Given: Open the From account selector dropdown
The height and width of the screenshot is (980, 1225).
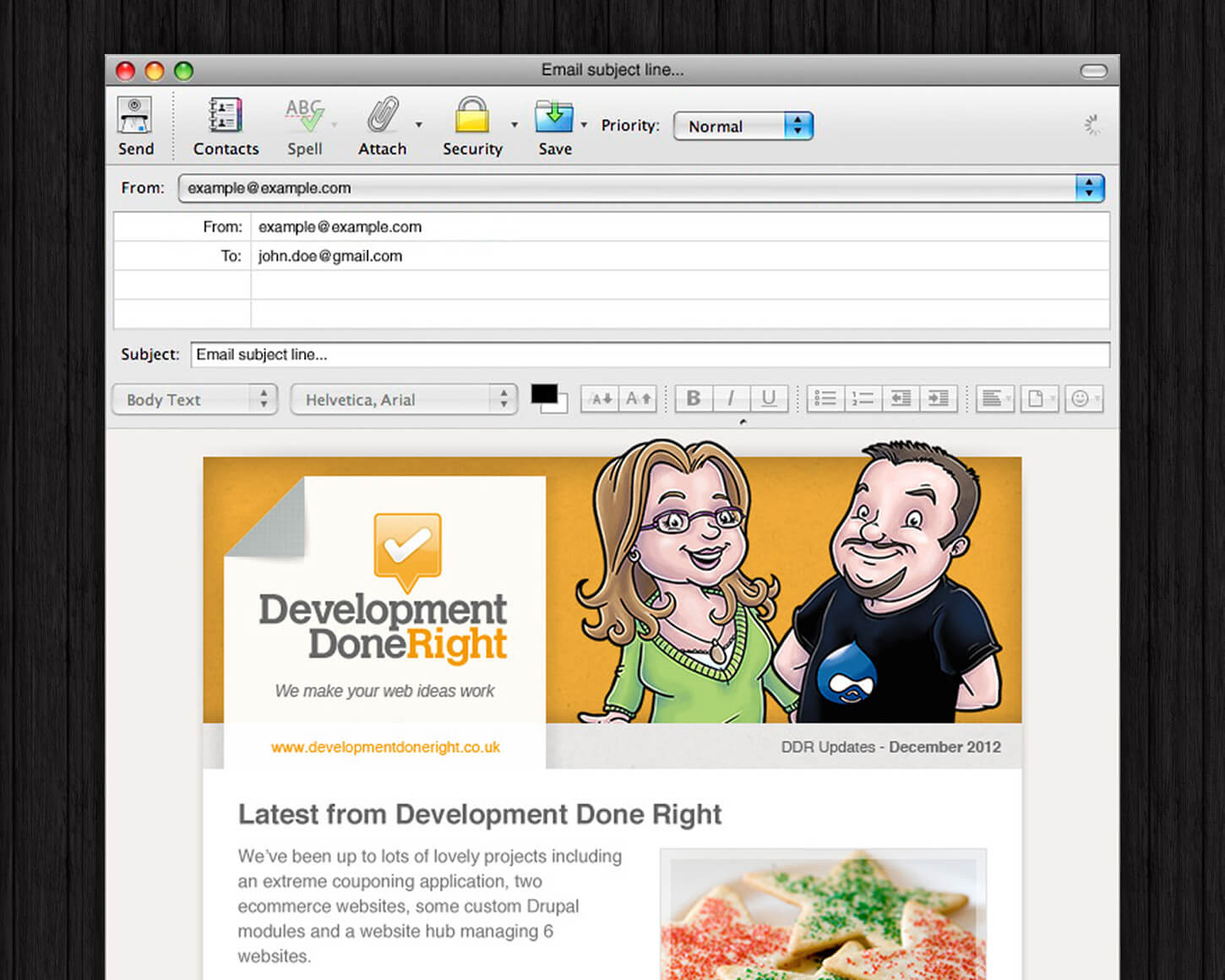Looking at the screenshot, I should [641, 188].
